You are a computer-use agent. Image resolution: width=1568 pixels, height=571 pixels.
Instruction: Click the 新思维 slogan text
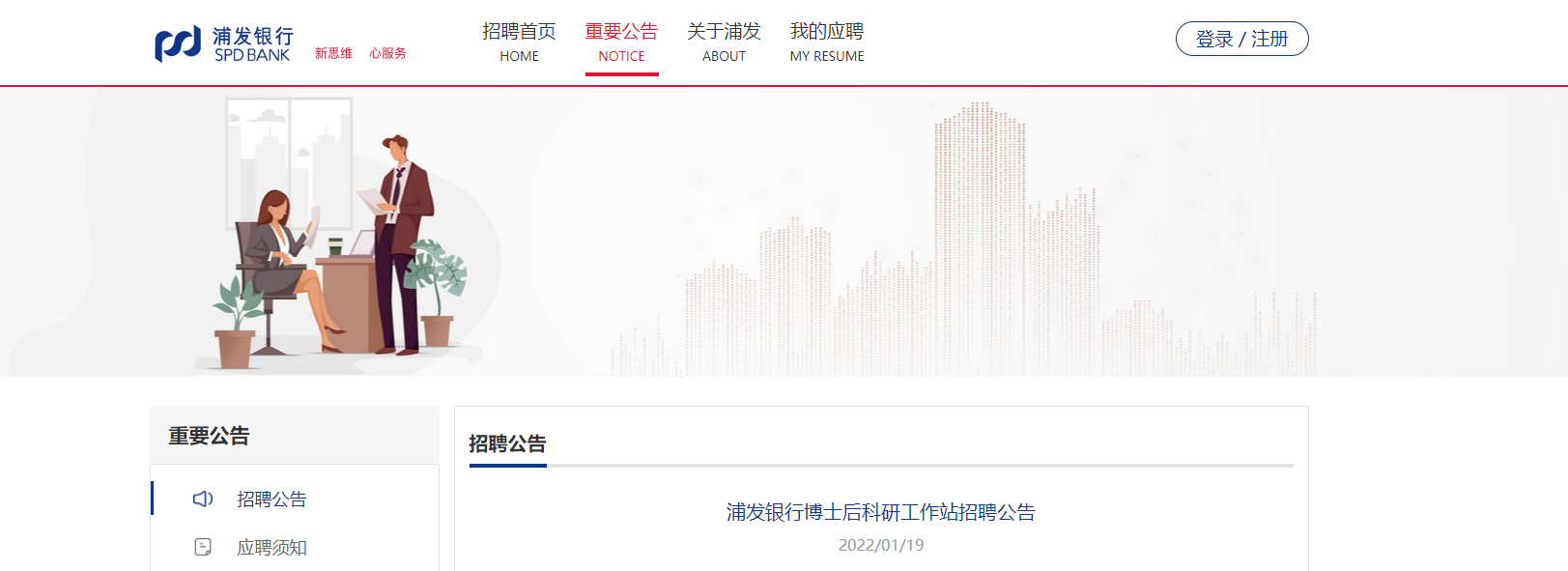[333, 53]
